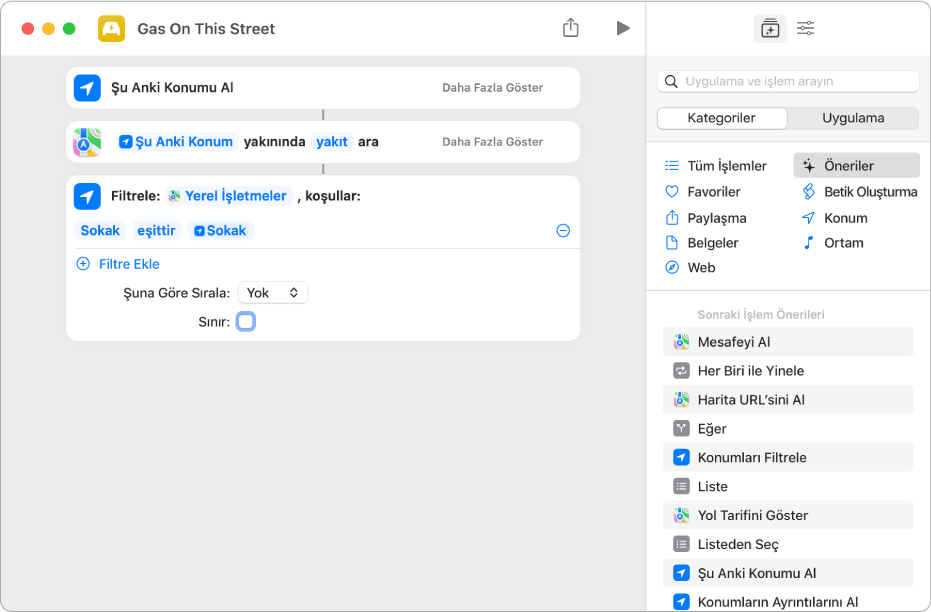Click the yellow Gas On This Street shortcut icon
This screenshot has height=612, width=931.
pos(111,29)
